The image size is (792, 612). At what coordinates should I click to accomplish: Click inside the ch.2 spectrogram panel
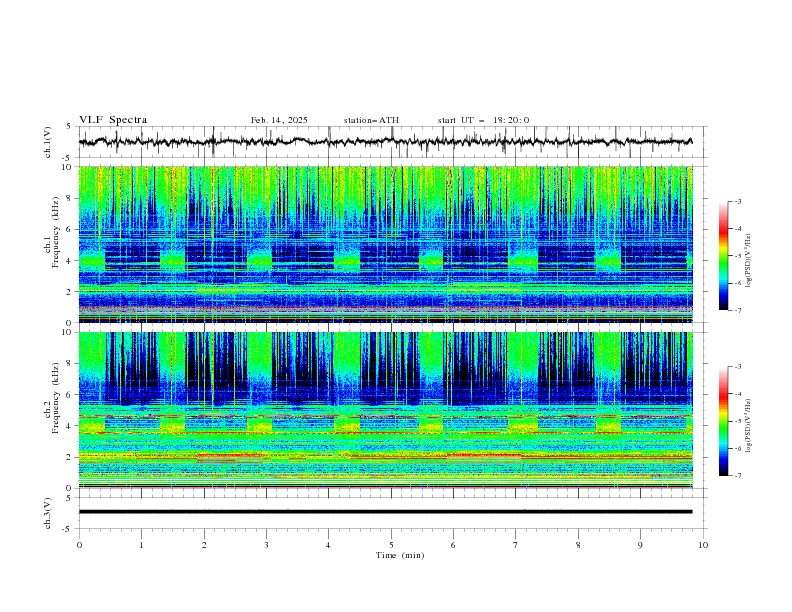pos(386,410)
